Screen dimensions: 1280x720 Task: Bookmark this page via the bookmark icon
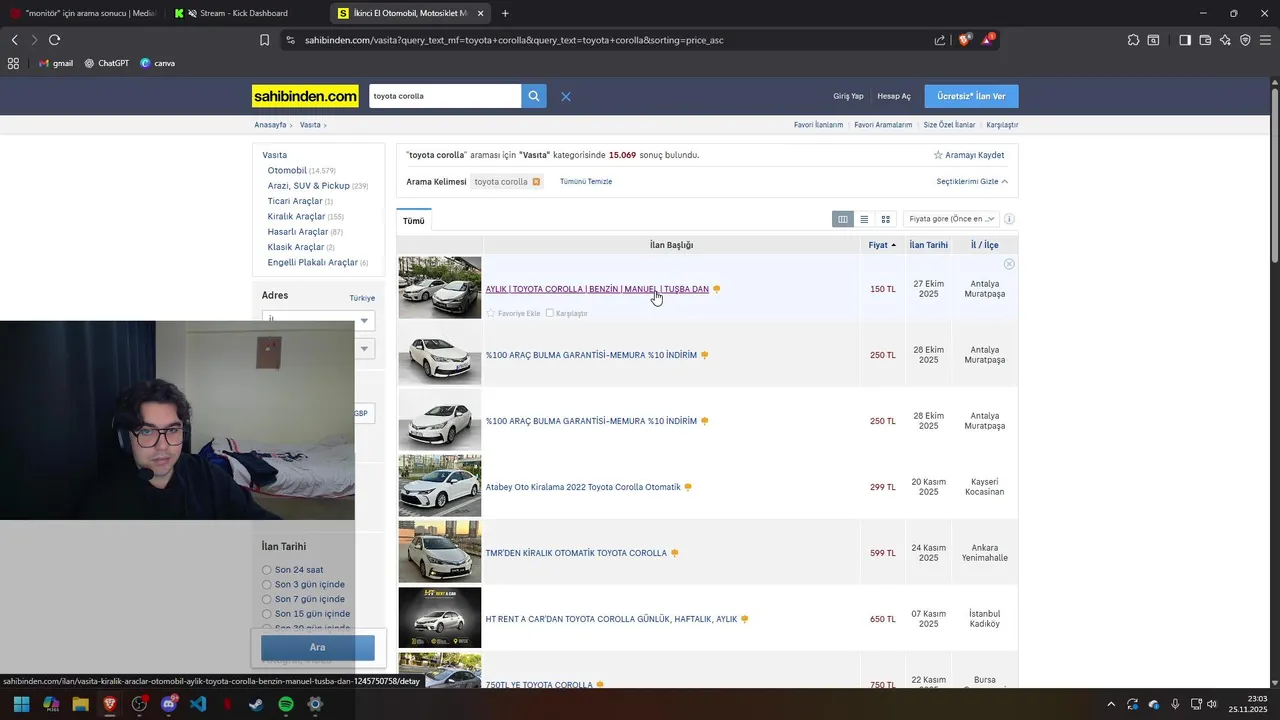264,40
